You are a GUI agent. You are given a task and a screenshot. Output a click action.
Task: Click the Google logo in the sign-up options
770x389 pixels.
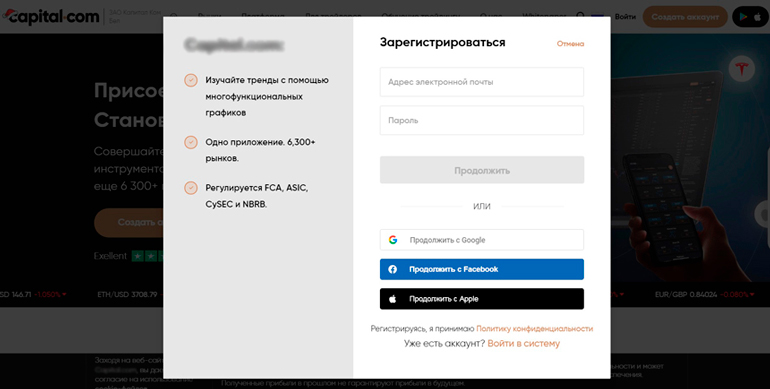coord(392,240)
